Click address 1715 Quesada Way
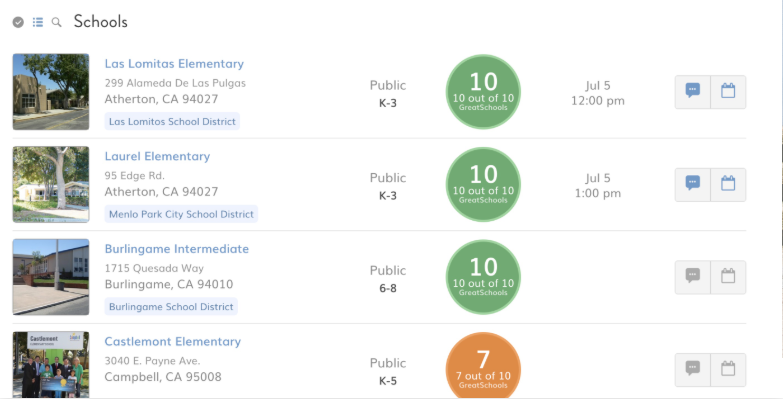783x399 pixels. [x=154, y=268]
